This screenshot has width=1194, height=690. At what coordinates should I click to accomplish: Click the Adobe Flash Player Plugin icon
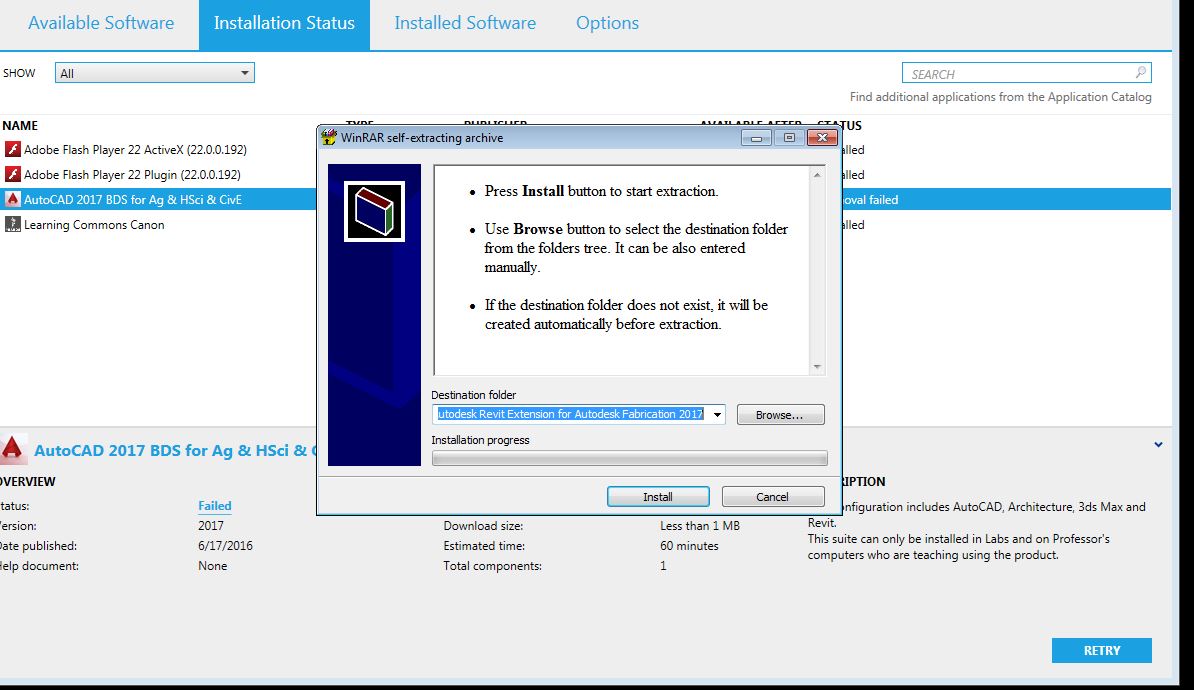point(13,174)
